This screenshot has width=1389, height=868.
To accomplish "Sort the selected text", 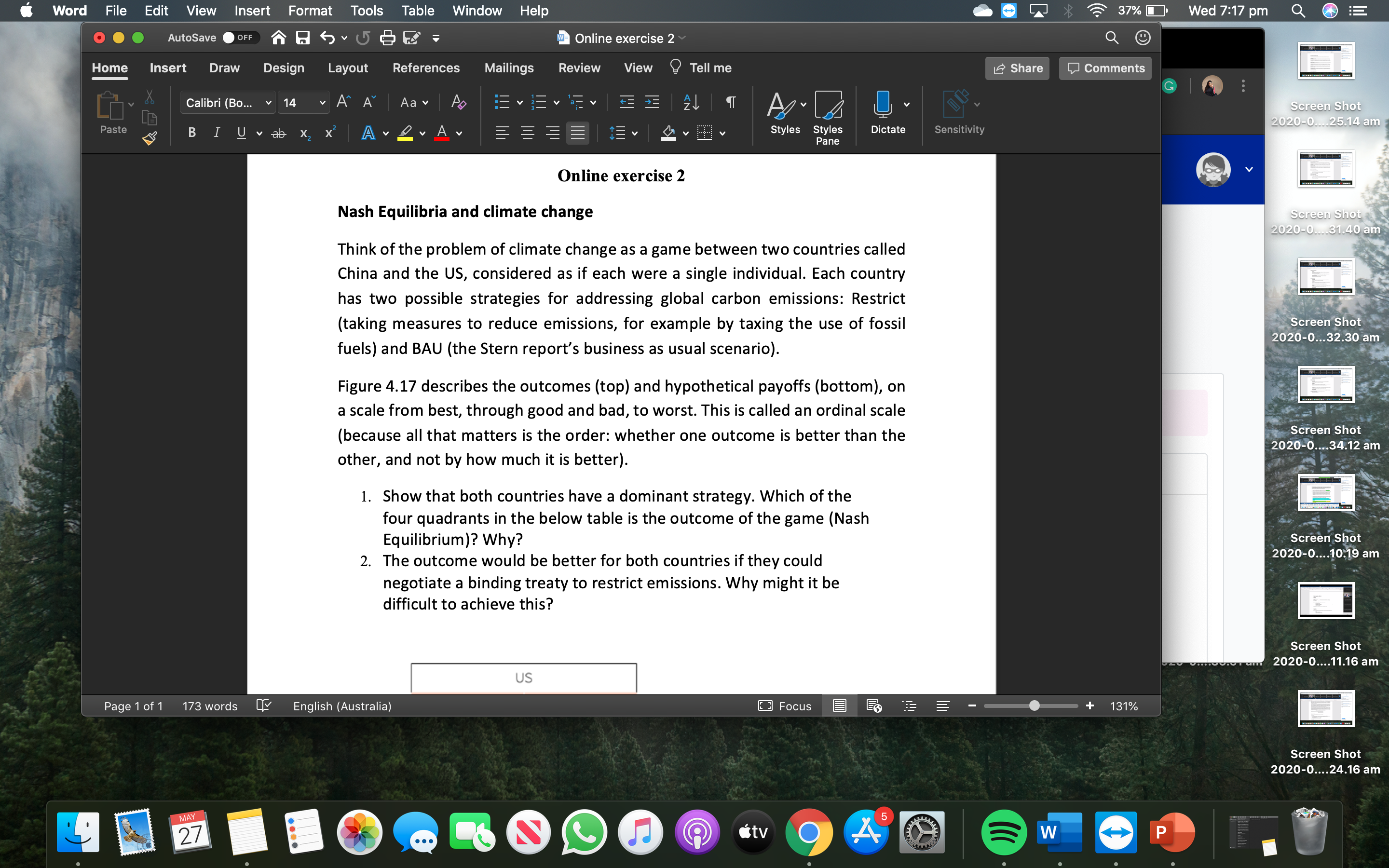I will [690, 103].
